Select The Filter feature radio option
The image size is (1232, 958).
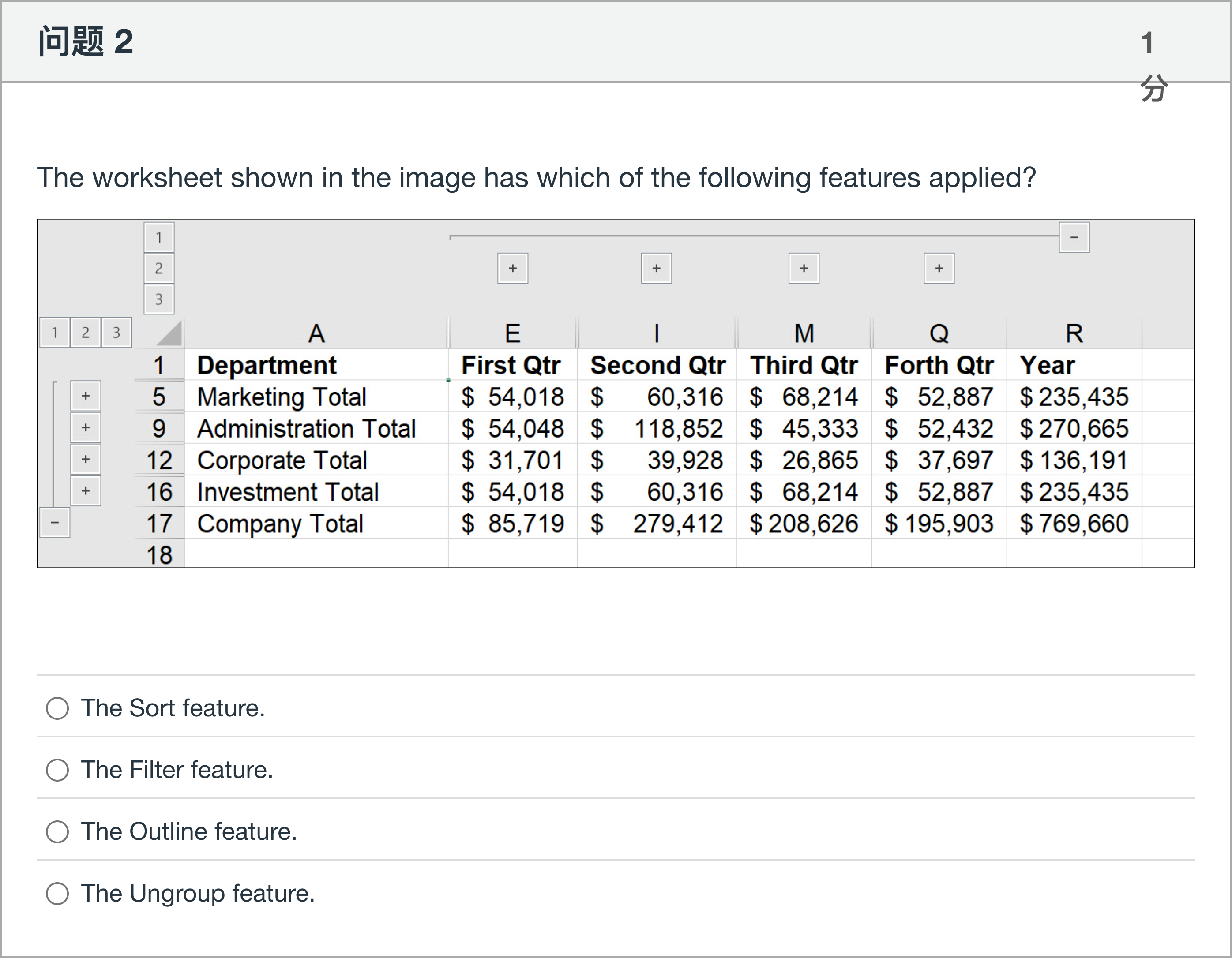(x=57, y=770)
